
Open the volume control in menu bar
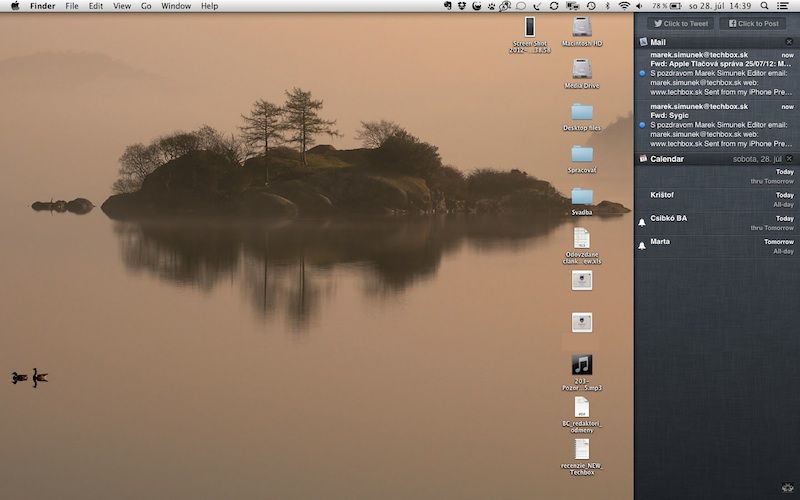coord(640,6)
